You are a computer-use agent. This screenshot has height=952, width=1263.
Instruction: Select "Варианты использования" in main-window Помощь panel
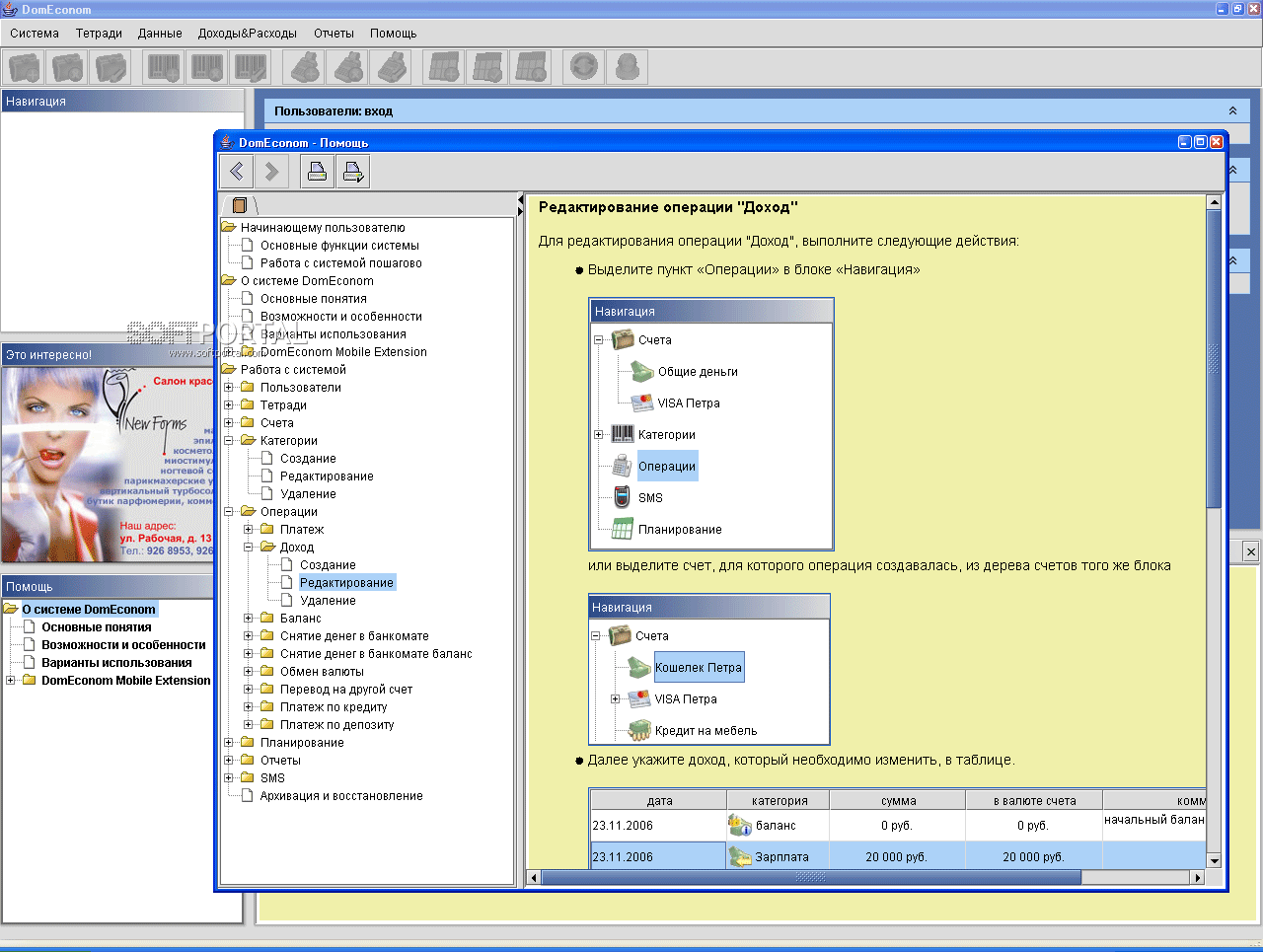pyautogui.click(x=116, y=663)
